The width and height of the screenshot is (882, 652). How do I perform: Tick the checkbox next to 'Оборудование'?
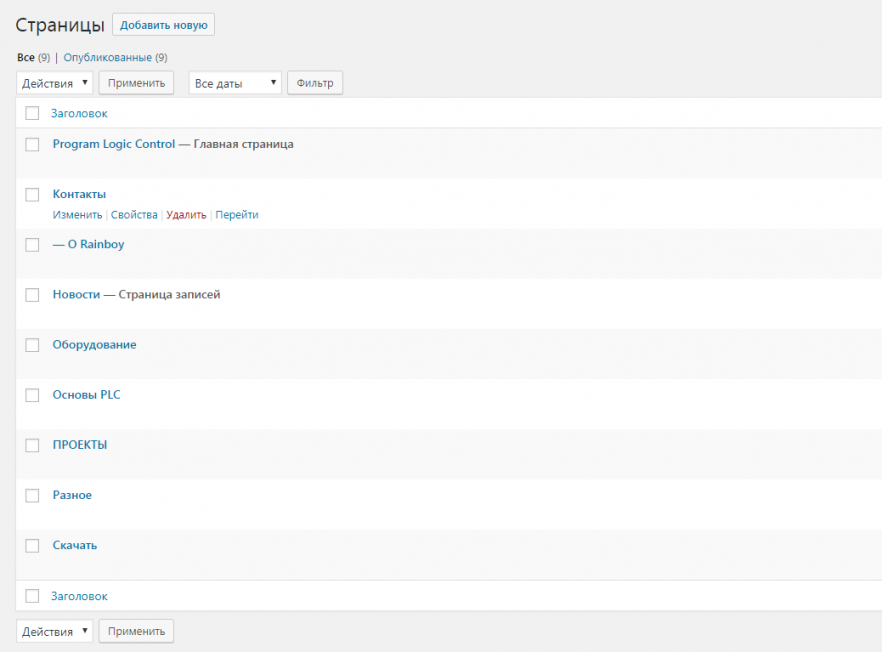pos(32,345)
